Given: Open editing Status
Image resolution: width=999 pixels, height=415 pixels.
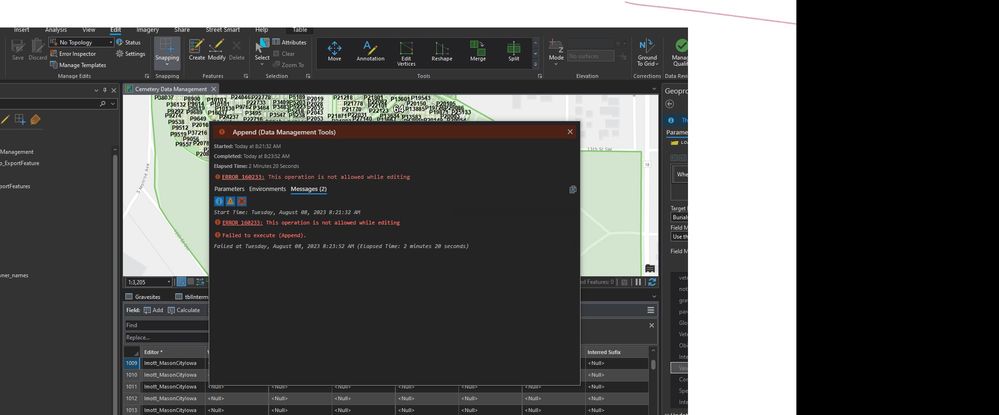Looking at the screenshot, I should 128,42.
